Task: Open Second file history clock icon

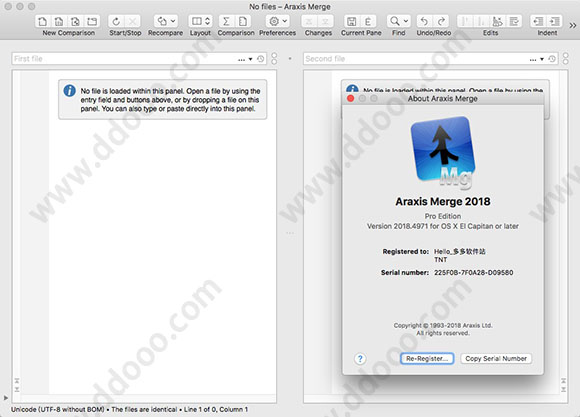Action: [x=552, y=59]
